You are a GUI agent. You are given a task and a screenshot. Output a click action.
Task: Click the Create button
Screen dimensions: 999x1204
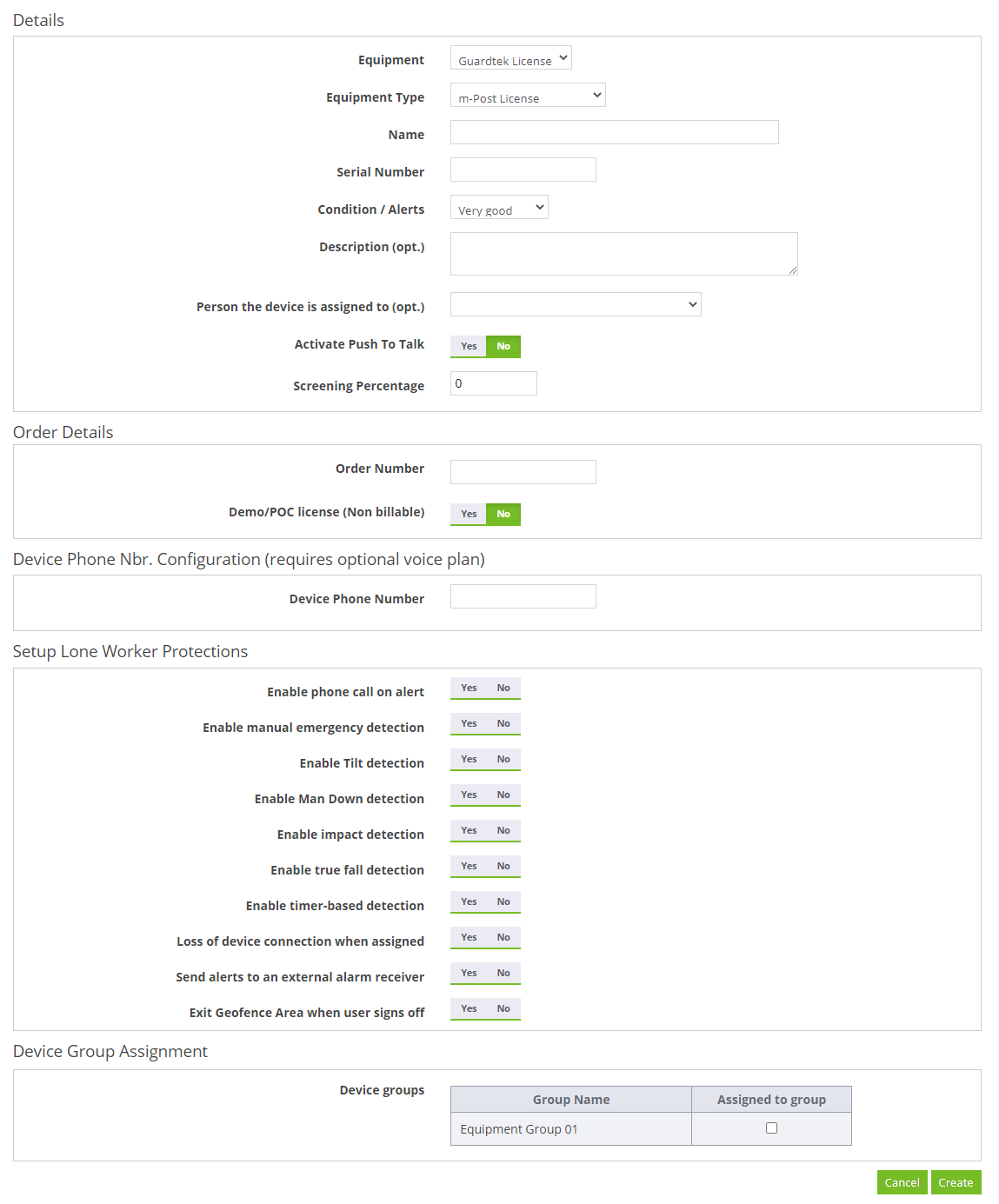click(956, 1182)
